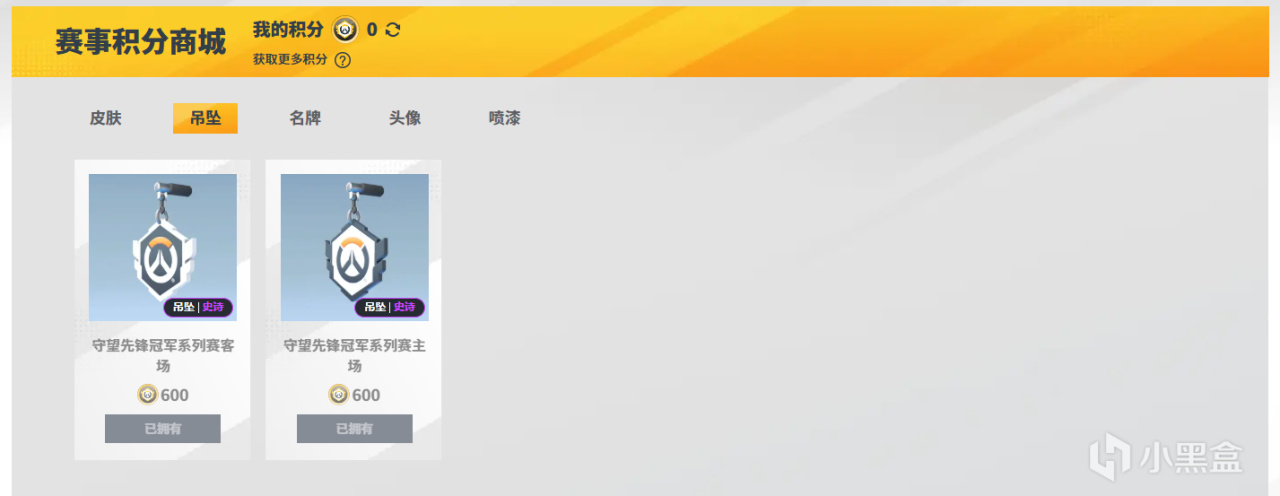Open the 守望先锋冠军系列赛主场 charm thumbnail

(x=355, y=247)
